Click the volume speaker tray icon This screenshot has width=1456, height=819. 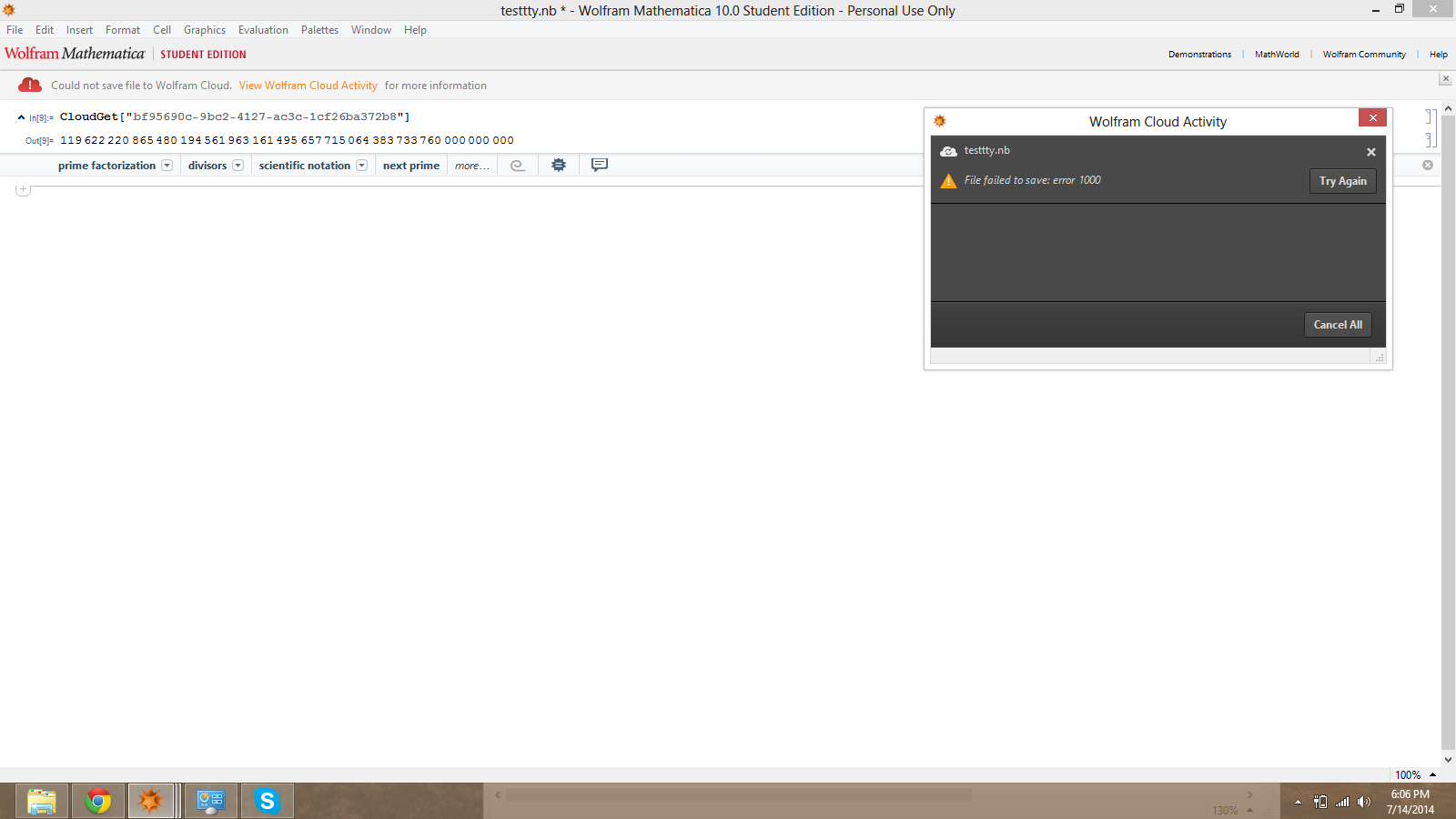1363,802
